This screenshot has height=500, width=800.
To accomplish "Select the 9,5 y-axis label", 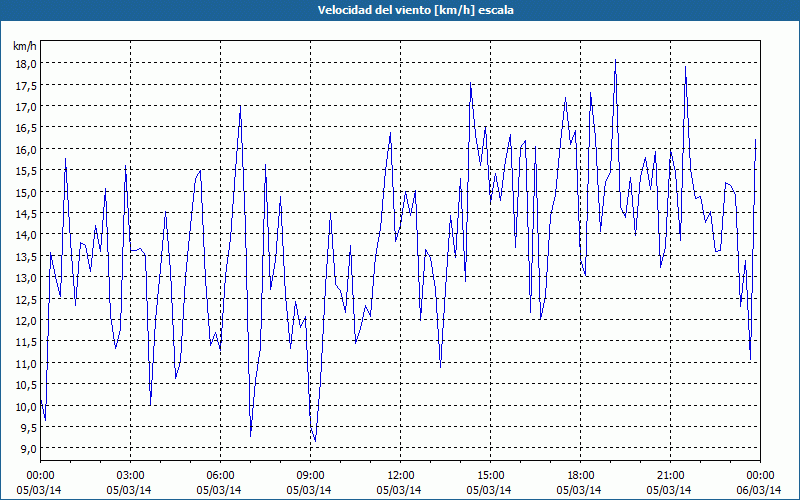I will tap(29, 428).
